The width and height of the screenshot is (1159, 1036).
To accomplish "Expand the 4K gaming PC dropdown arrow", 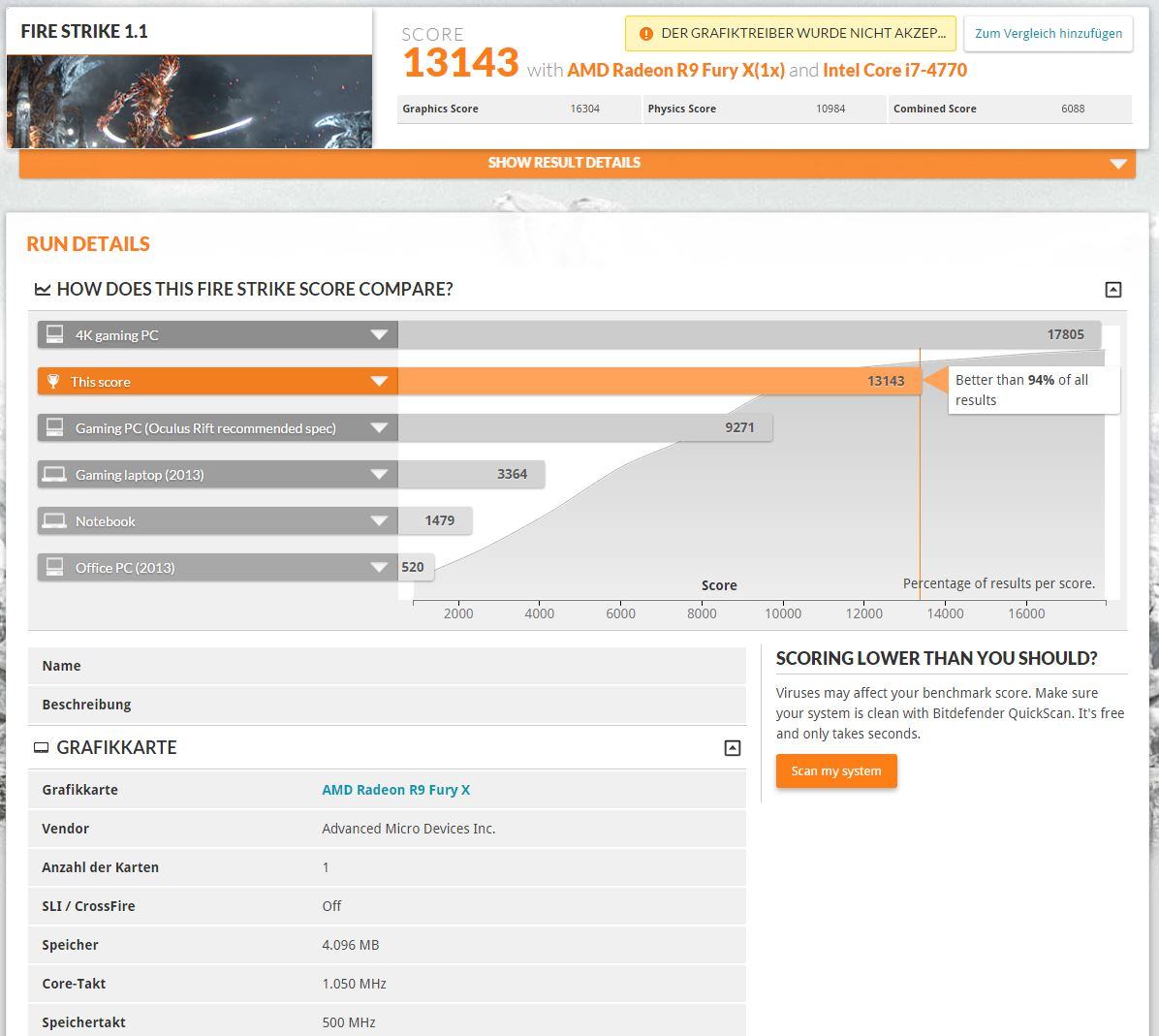I will (x=379, y=335).
